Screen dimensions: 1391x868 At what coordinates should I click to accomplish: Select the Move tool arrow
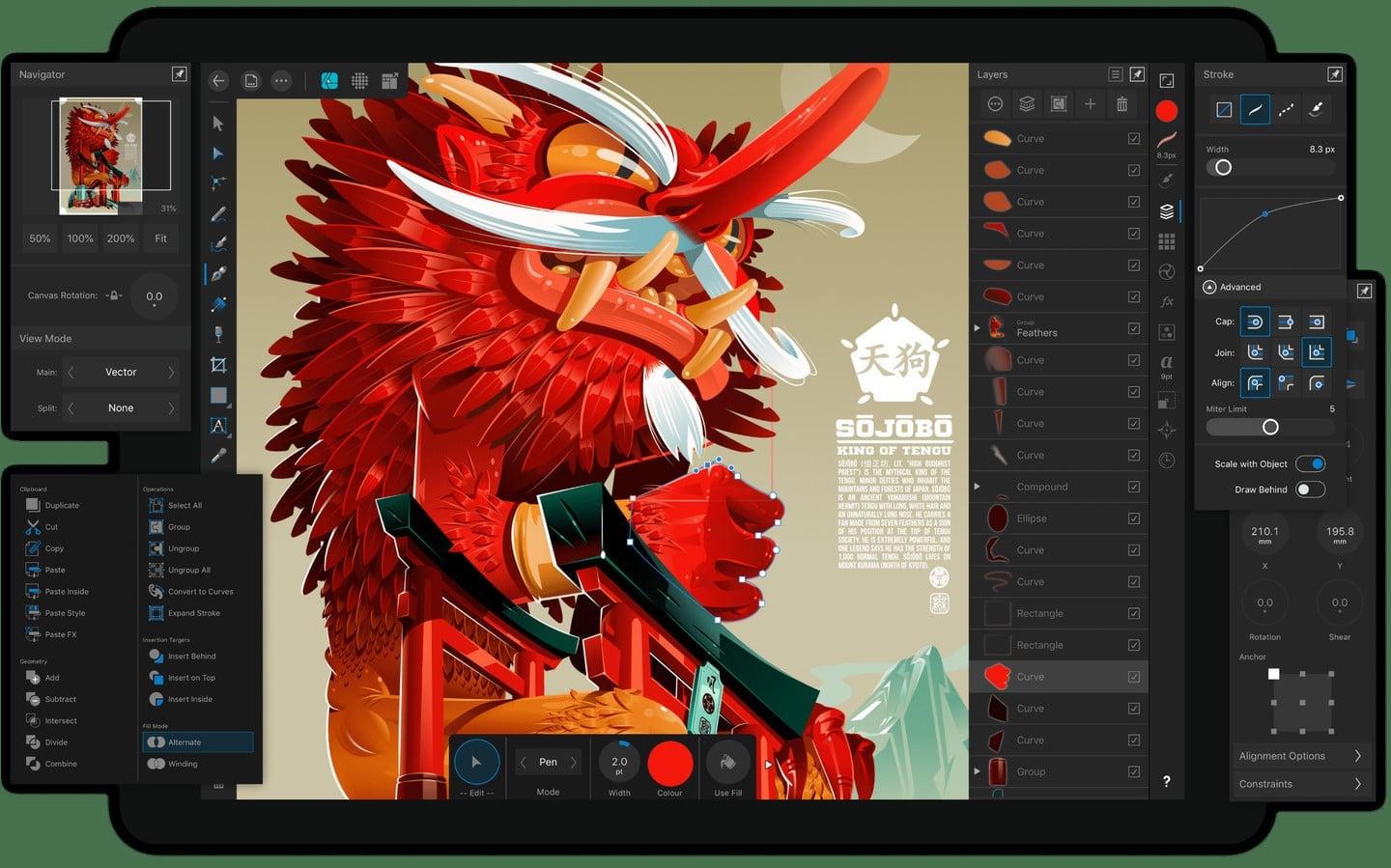(x=219, y=123)
